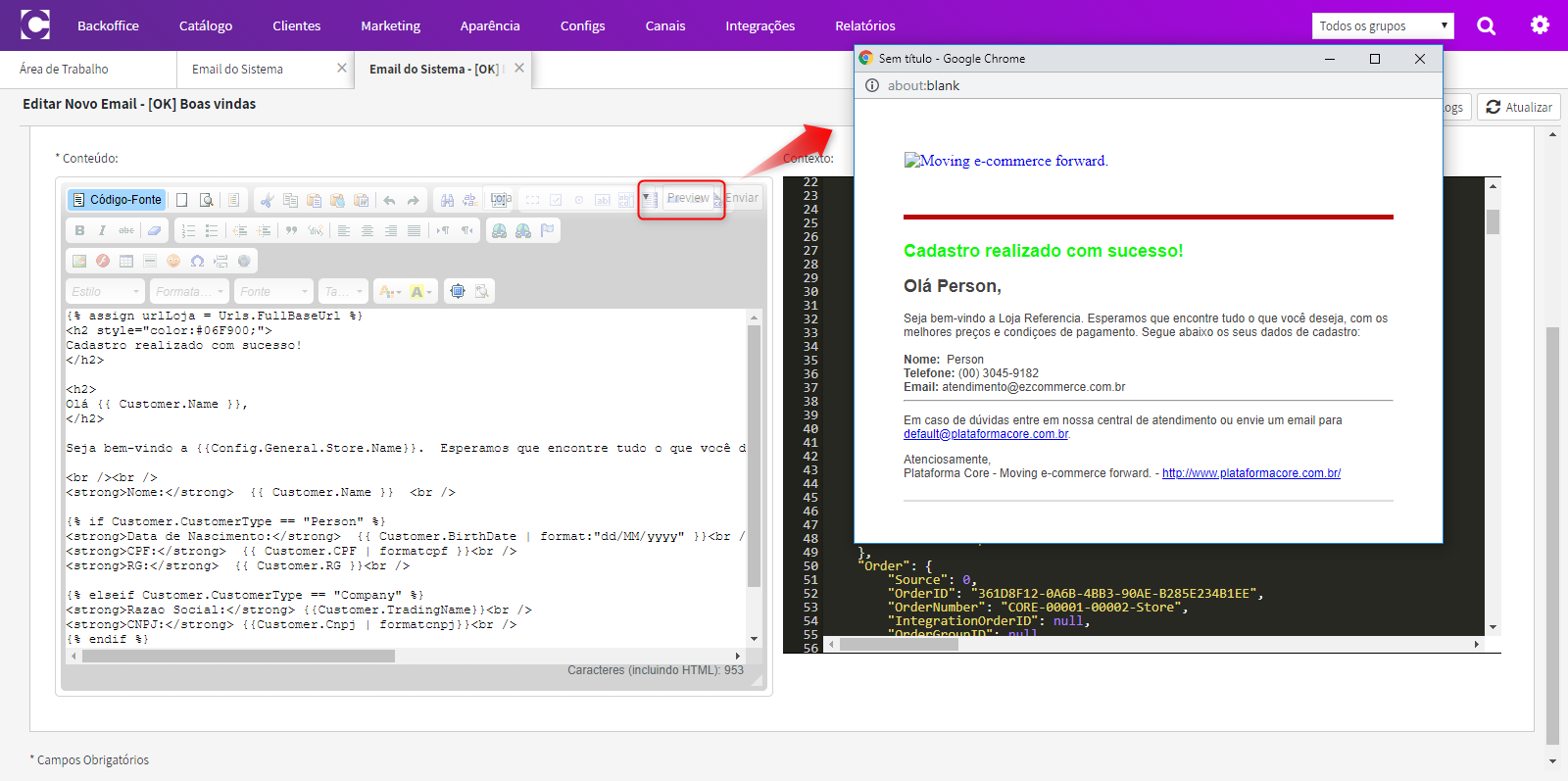Set text direction left-to-right
1568x781 pixels.
443,230
